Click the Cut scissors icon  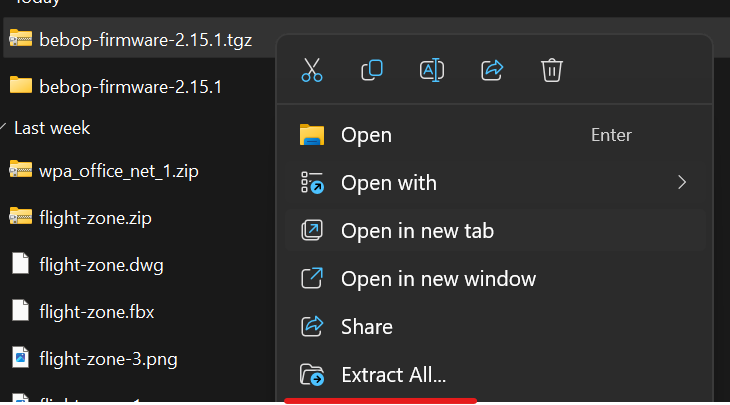312,70
